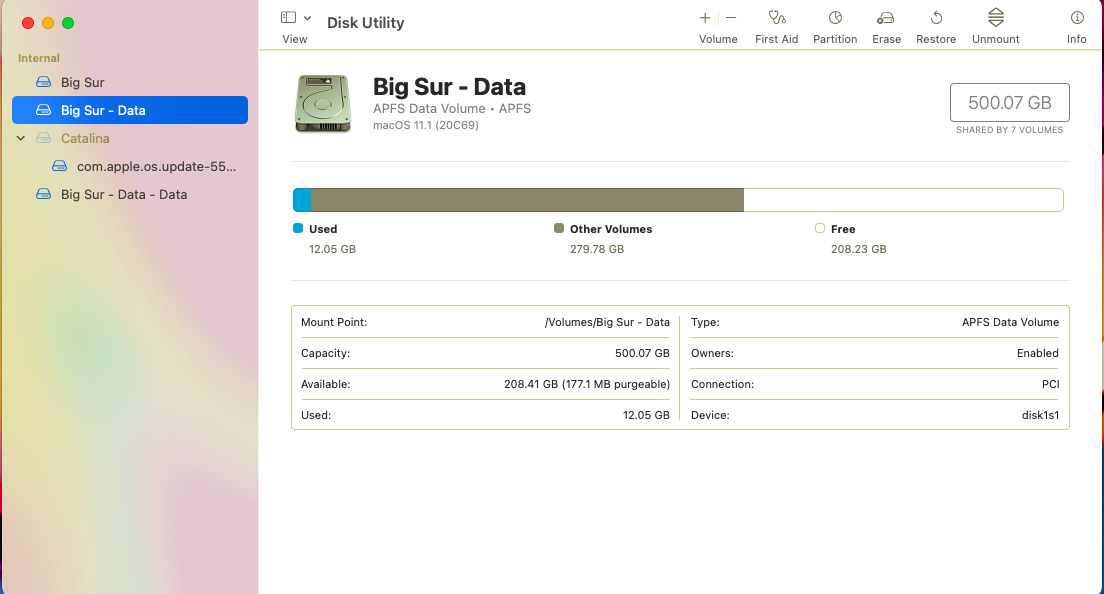
Task: Click the Restore arrow icon
Action: point(936,18)
